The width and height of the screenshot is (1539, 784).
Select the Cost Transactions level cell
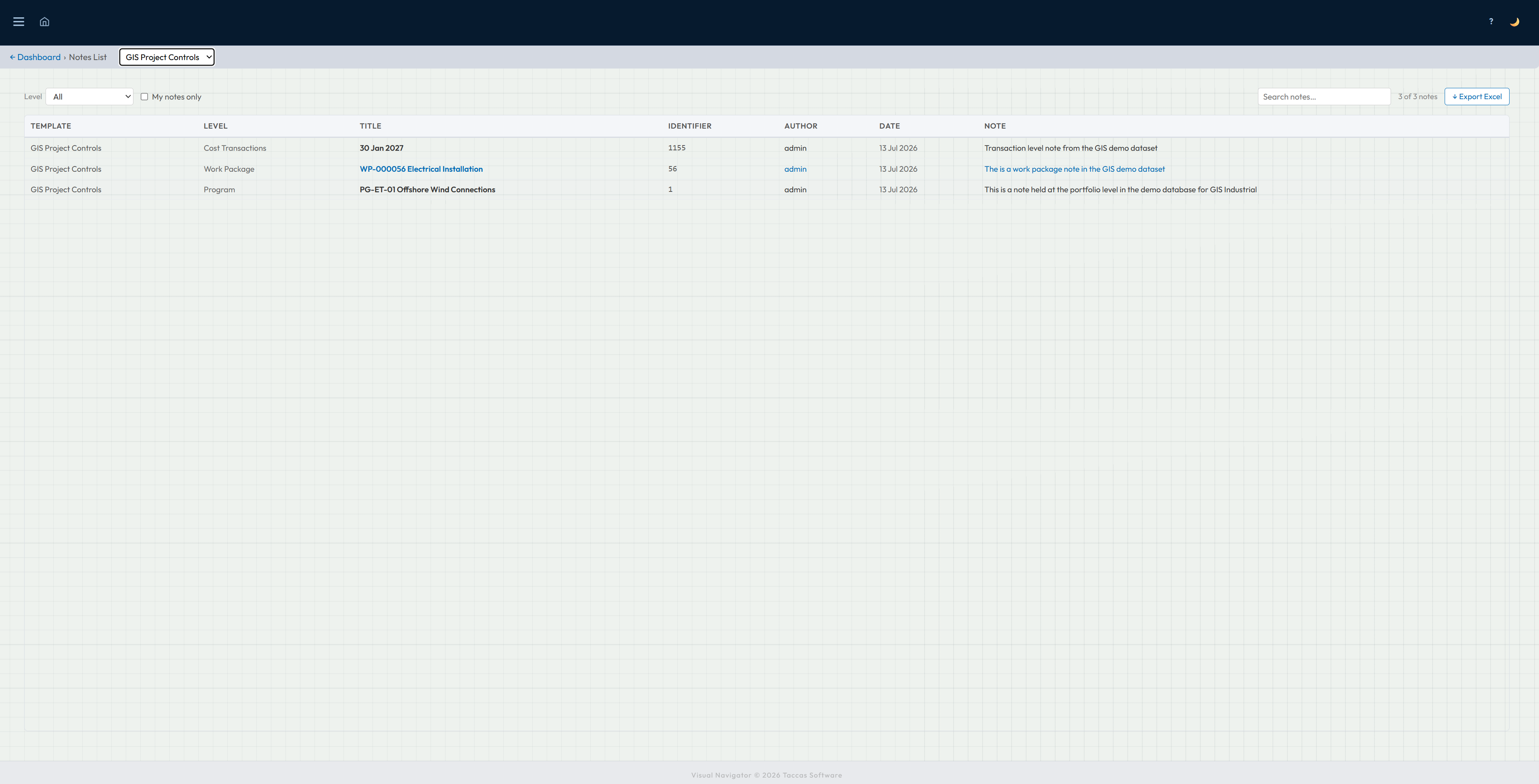pos(235,148)
